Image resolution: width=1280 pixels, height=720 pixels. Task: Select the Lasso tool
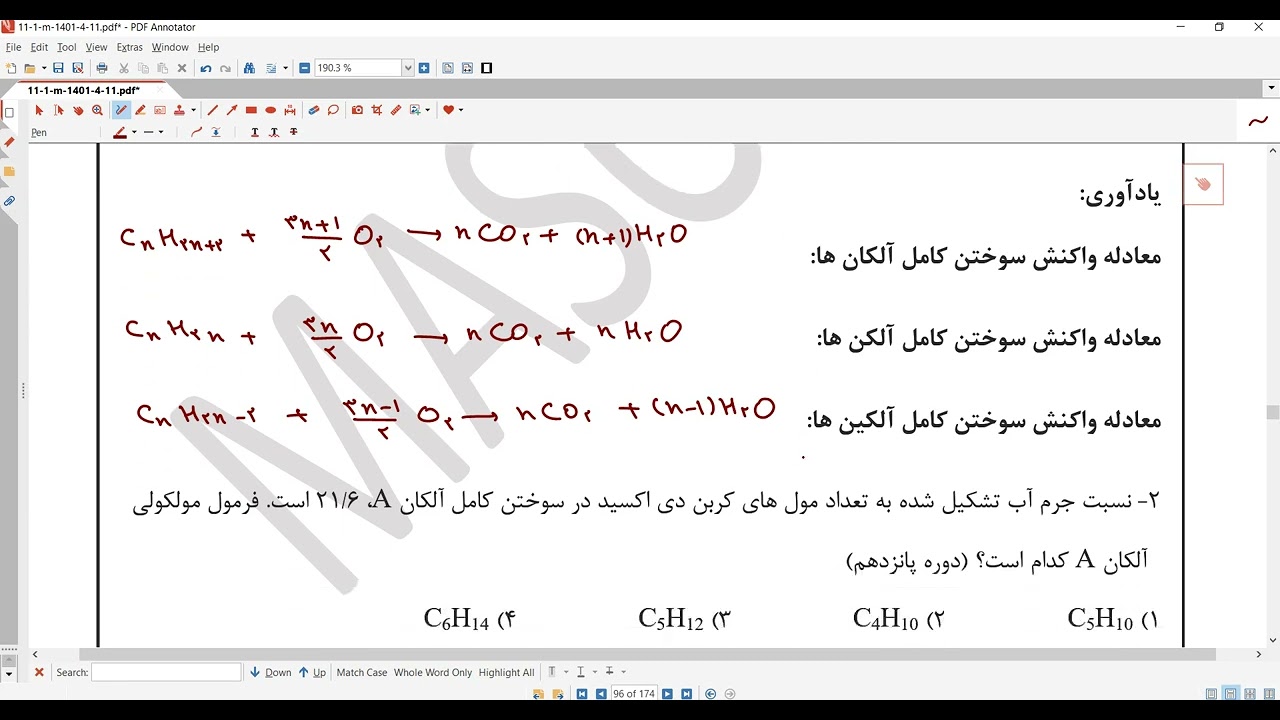click(333, 110)
